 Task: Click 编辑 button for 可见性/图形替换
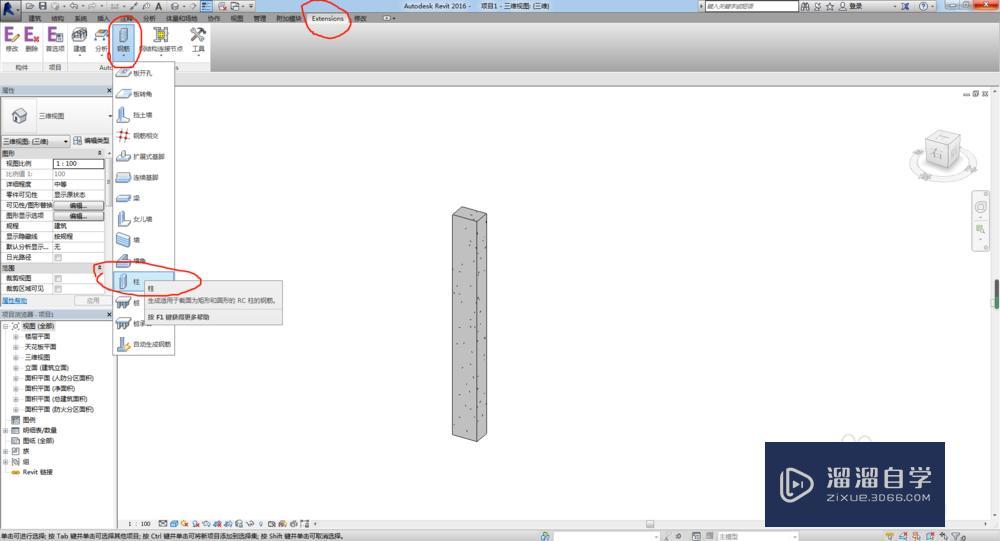[78, 205]
